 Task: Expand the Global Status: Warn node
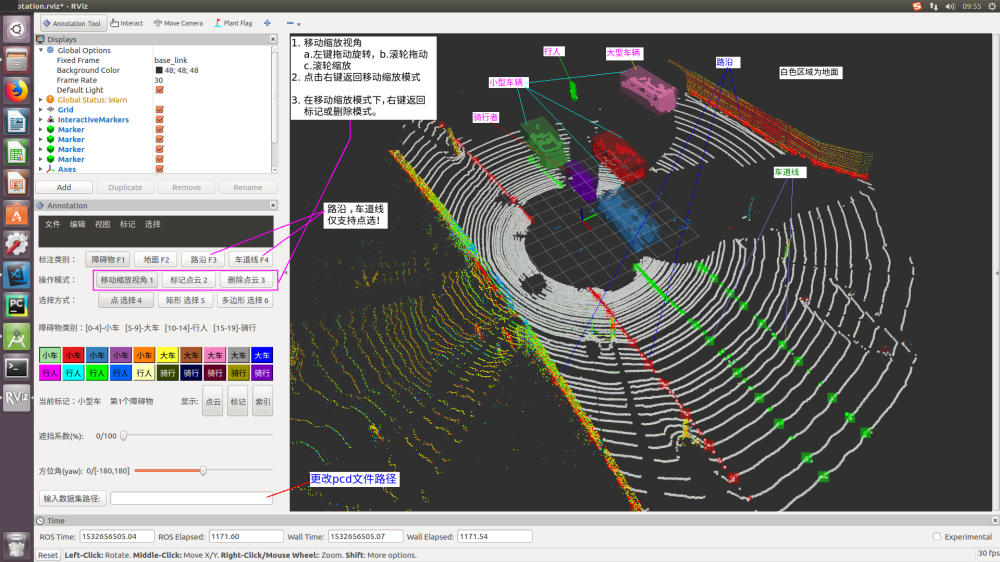click(41, 100)
